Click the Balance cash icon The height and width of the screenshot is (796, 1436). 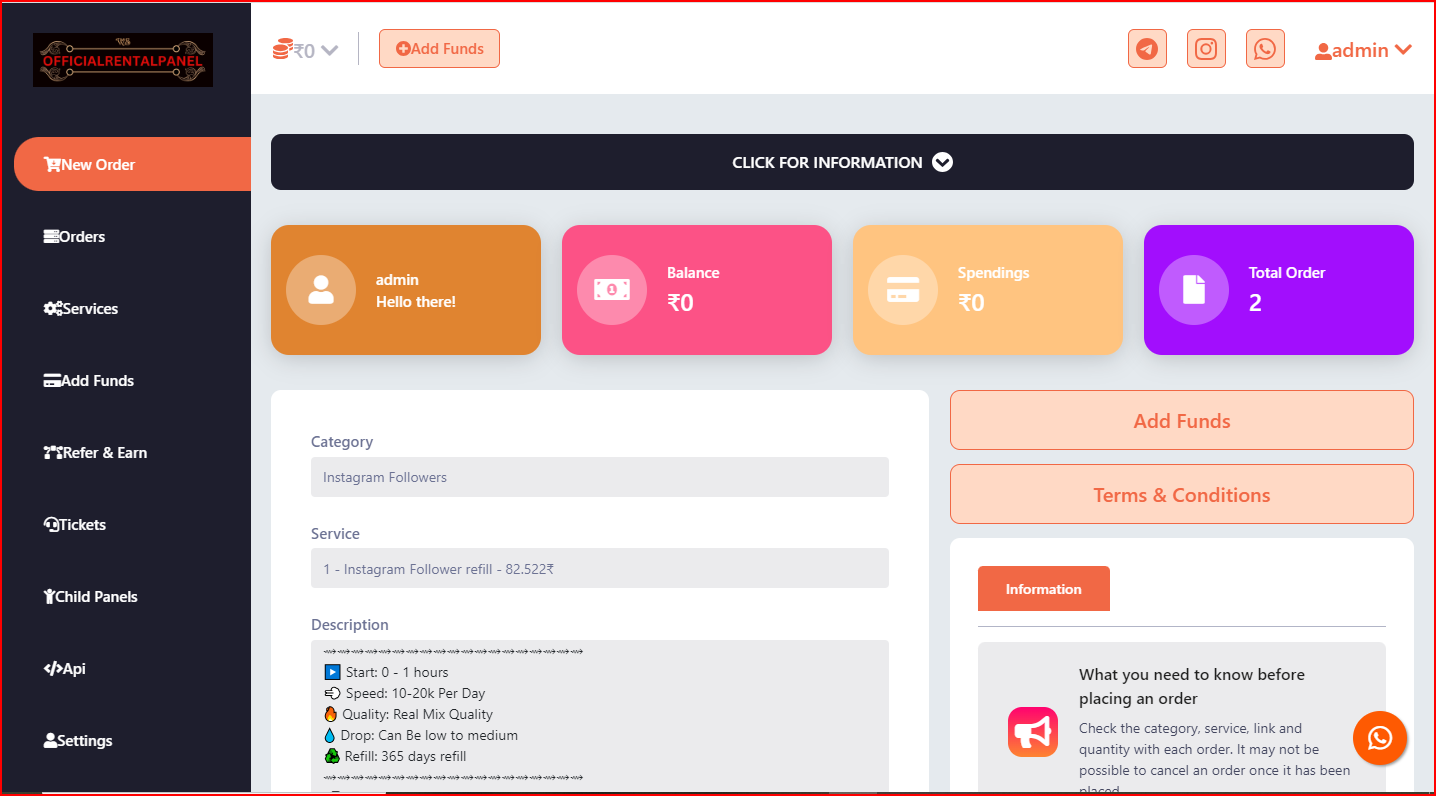pos(612,290)
